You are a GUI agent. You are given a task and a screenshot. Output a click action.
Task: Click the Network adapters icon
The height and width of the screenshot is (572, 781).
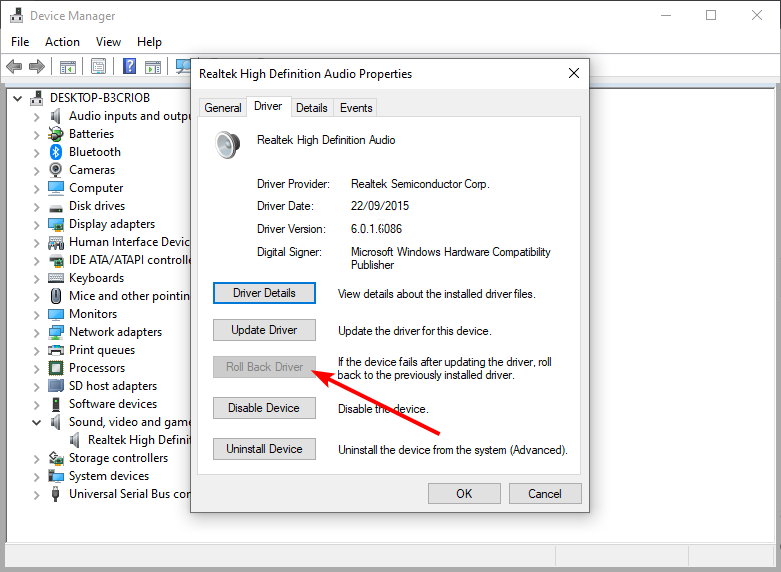tap(56, 332)
